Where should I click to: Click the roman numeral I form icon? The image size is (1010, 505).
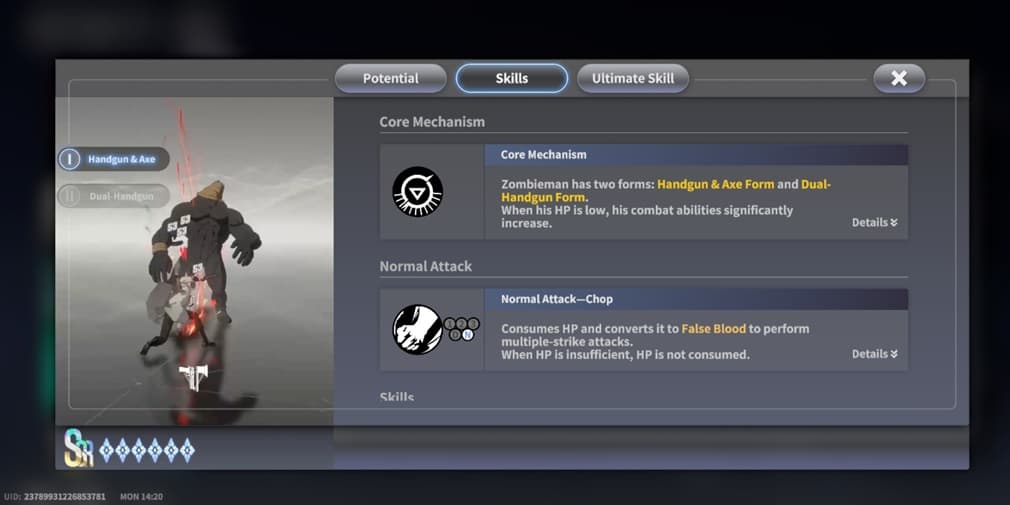tap(69, 159)
